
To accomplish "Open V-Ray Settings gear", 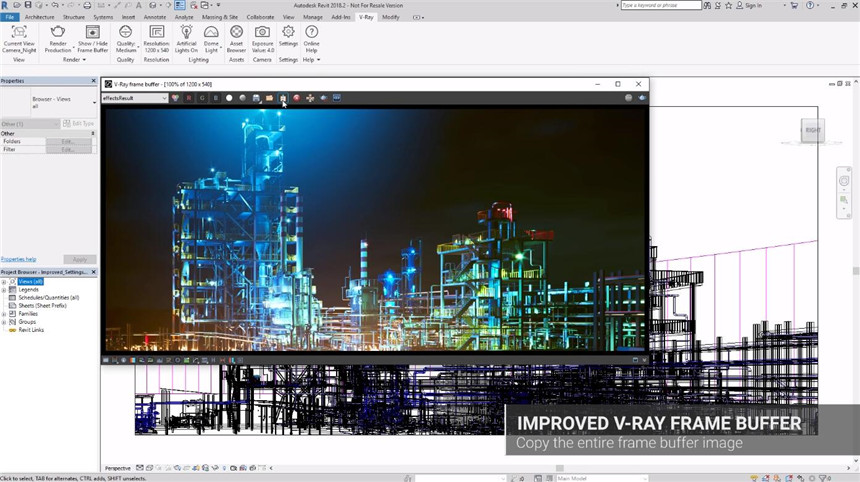I will [x=288, y=35].
